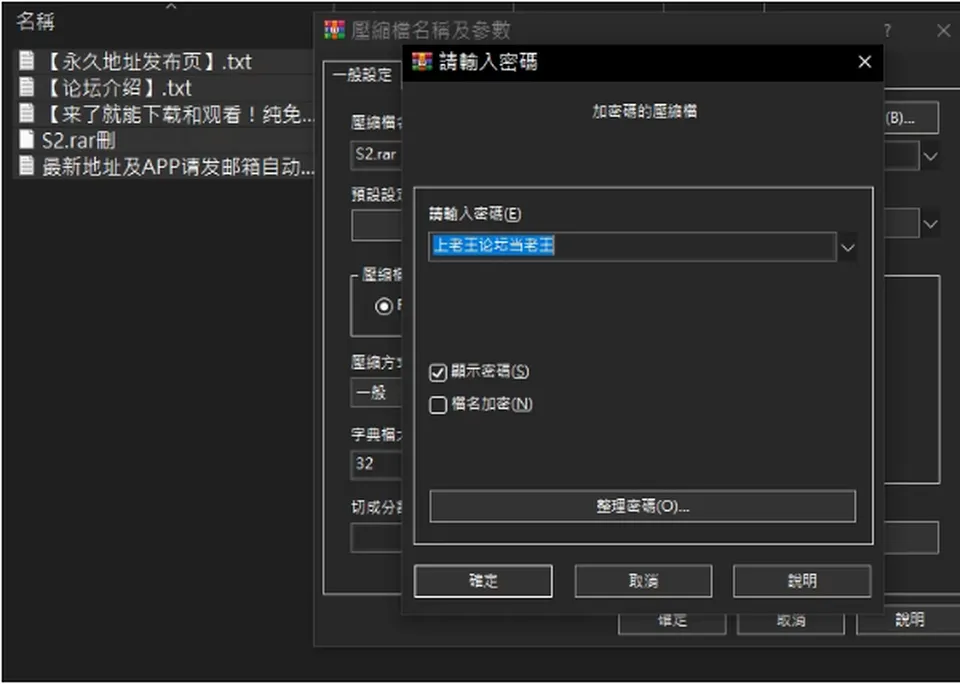960x684 pixels.
Task: Open the 一般 compression method dropdown
Action: tap(377, 393)
